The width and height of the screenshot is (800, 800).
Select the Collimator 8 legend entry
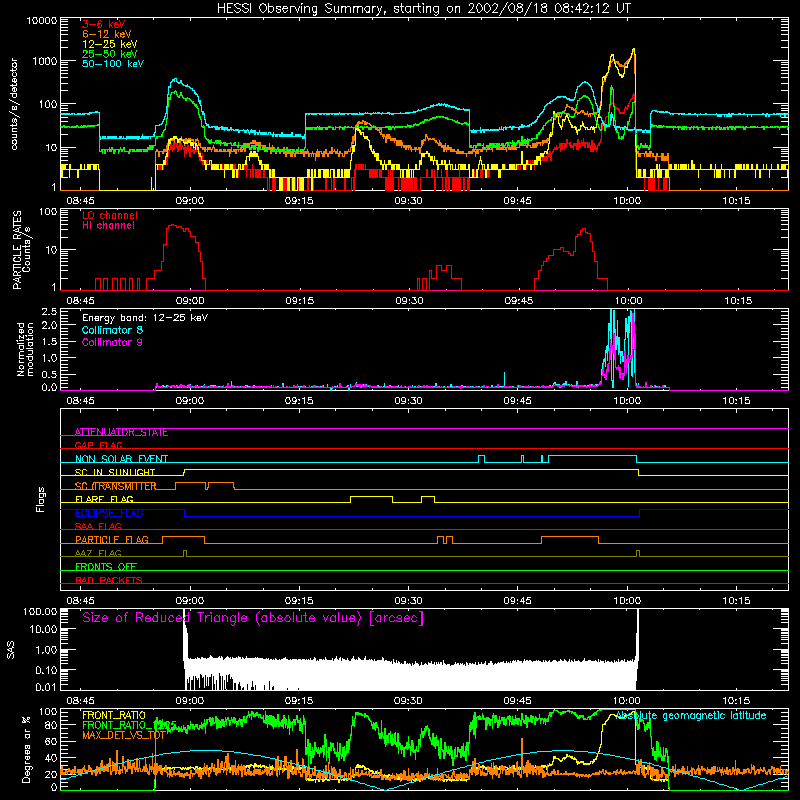[x=112, y=330]
